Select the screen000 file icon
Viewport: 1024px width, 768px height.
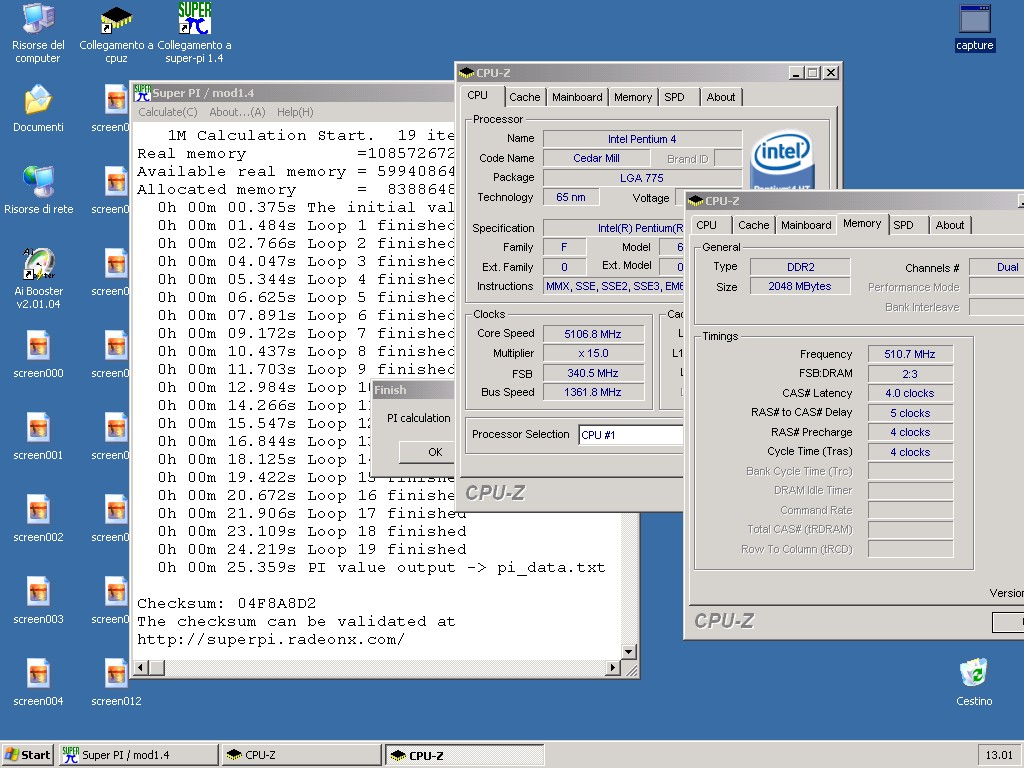pyautogui.click(x=39, y=355)
